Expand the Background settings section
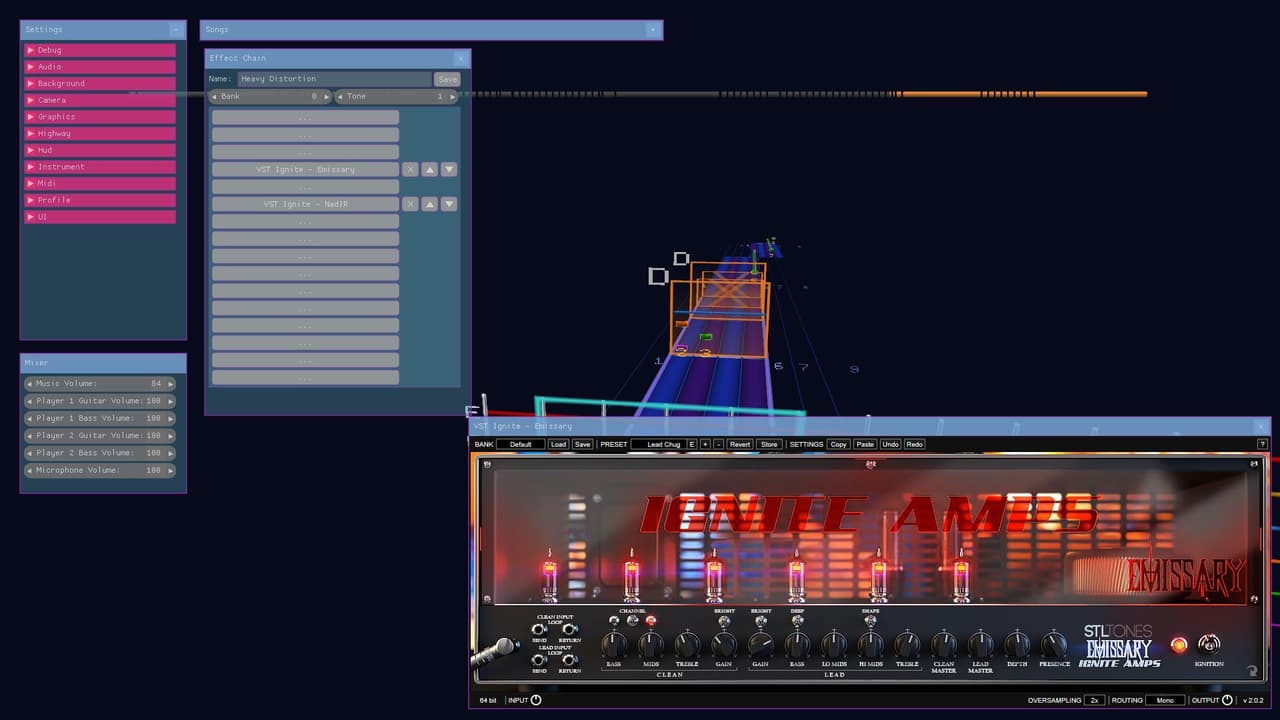This screenshot has width=1280, height=720. (x=100, y=84)
